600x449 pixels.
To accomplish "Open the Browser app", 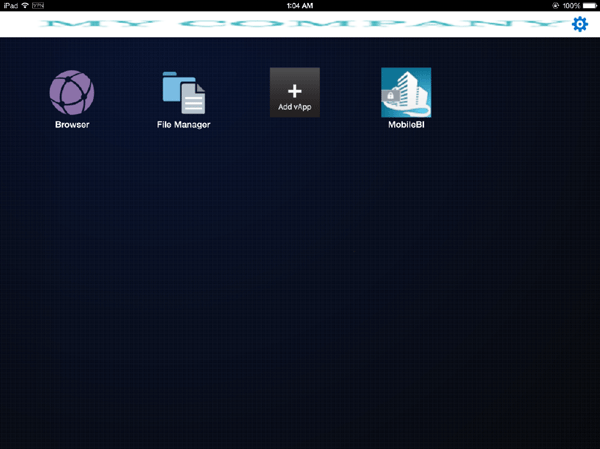I will click(x=72, y=92).
